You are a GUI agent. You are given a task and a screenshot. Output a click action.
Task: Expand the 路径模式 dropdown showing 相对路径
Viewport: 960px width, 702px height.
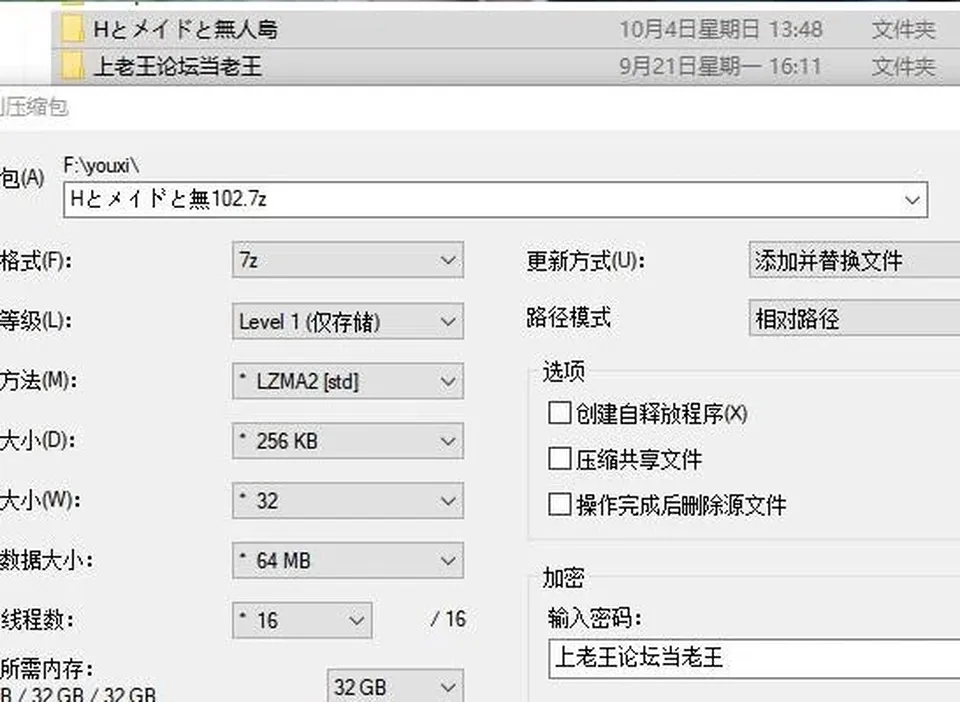854,318
